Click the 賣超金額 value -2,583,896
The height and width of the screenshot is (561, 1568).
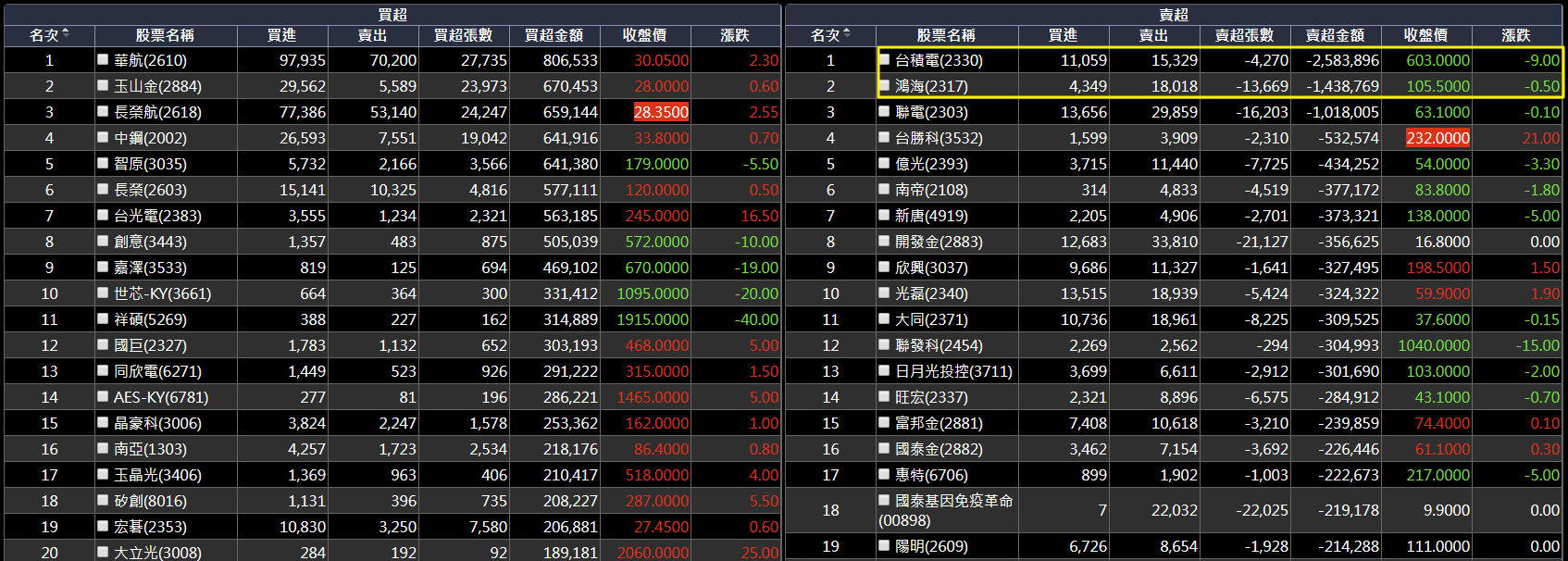pyautogui.click(x=1342, y=60)
